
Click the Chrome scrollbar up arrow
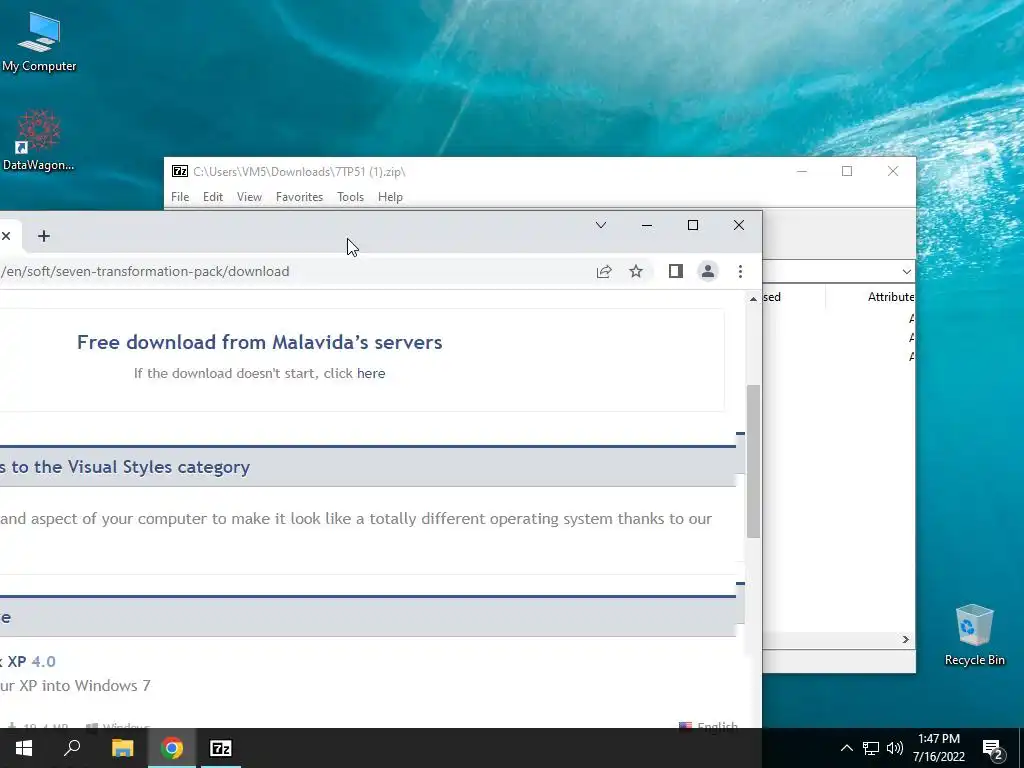[753, 298]
